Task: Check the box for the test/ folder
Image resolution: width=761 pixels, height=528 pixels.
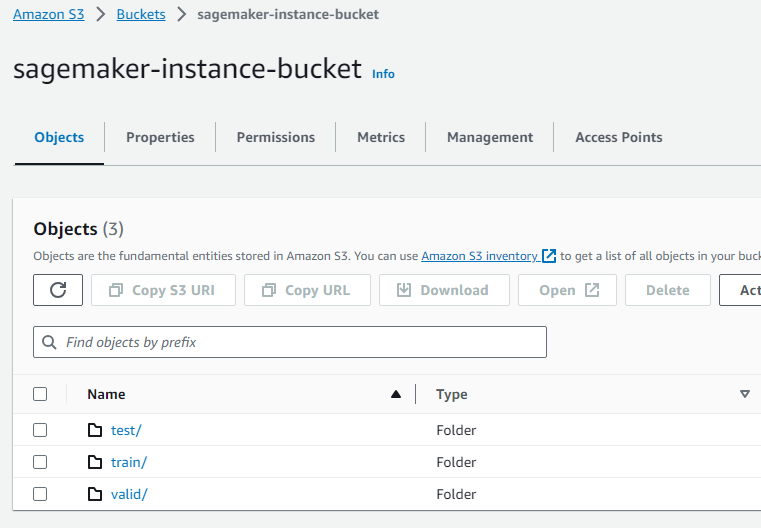Action: (40, 430)
